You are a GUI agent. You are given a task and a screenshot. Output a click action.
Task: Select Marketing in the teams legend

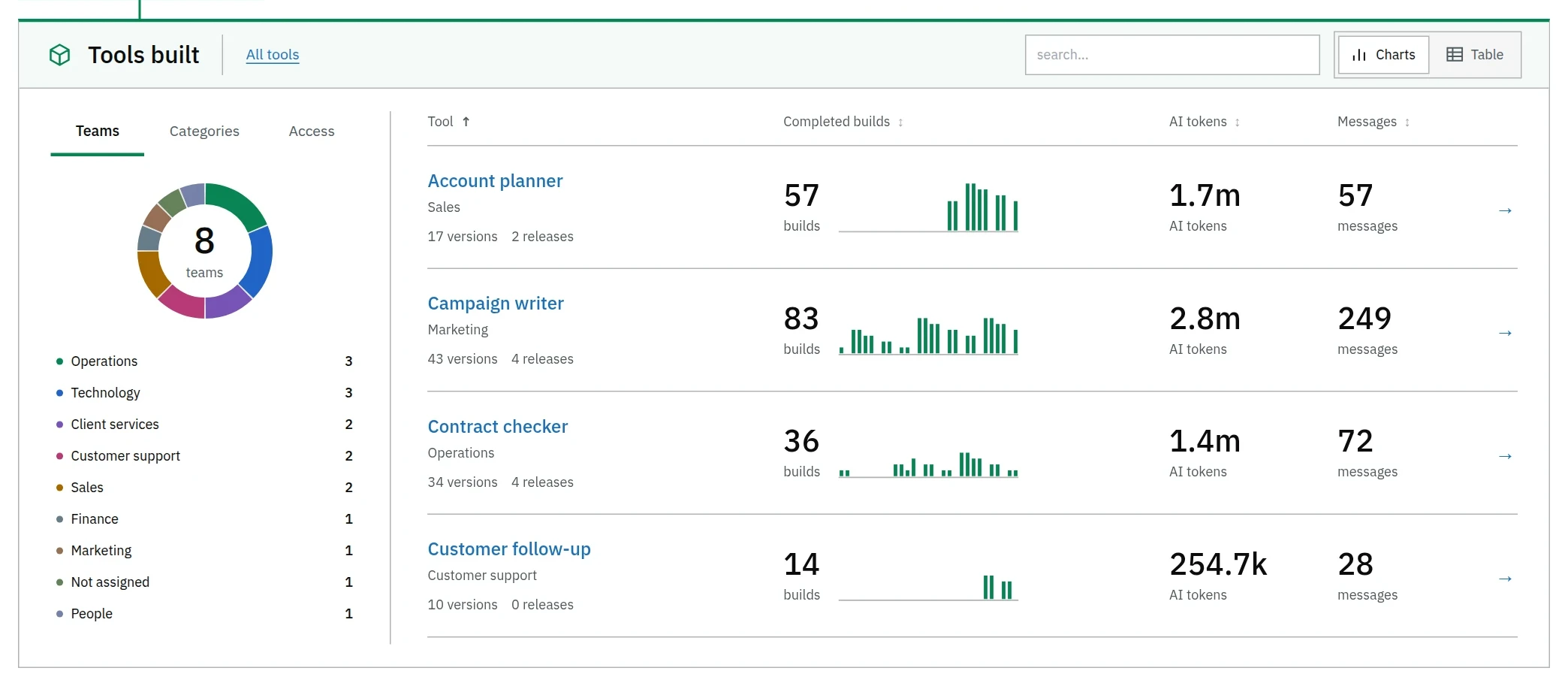pyautogui.click(x=204, y=551)
